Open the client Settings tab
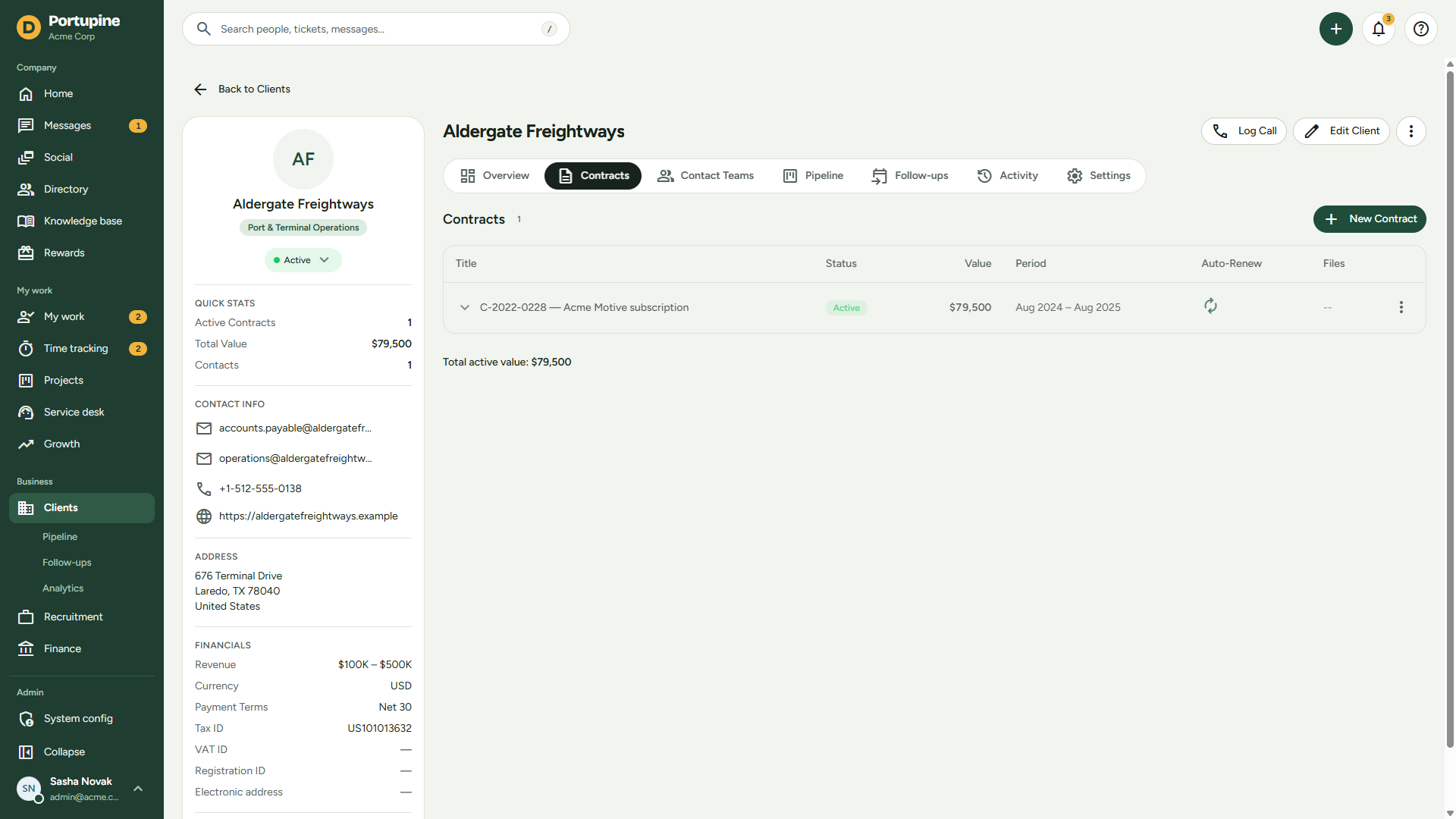This screenshot has height=819, width=1456. click(1099, 176)
